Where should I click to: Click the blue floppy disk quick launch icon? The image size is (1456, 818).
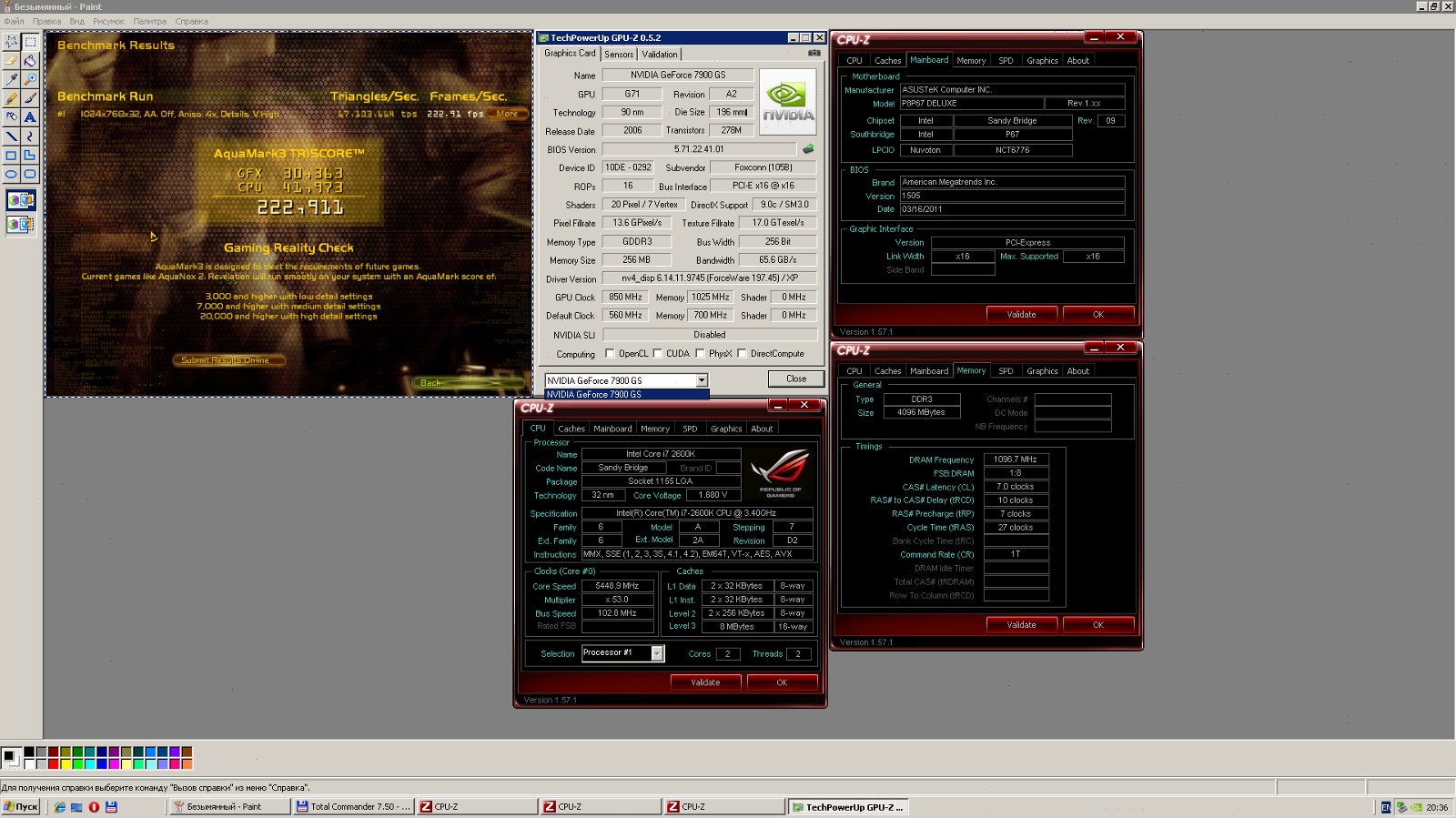111,807
